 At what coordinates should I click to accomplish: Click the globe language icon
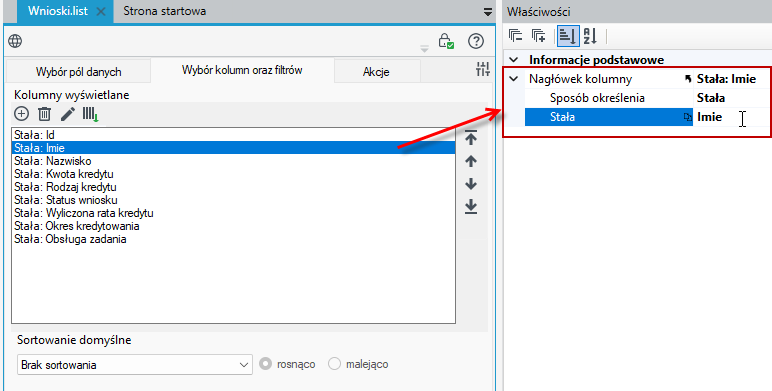[x=15, y=41]
